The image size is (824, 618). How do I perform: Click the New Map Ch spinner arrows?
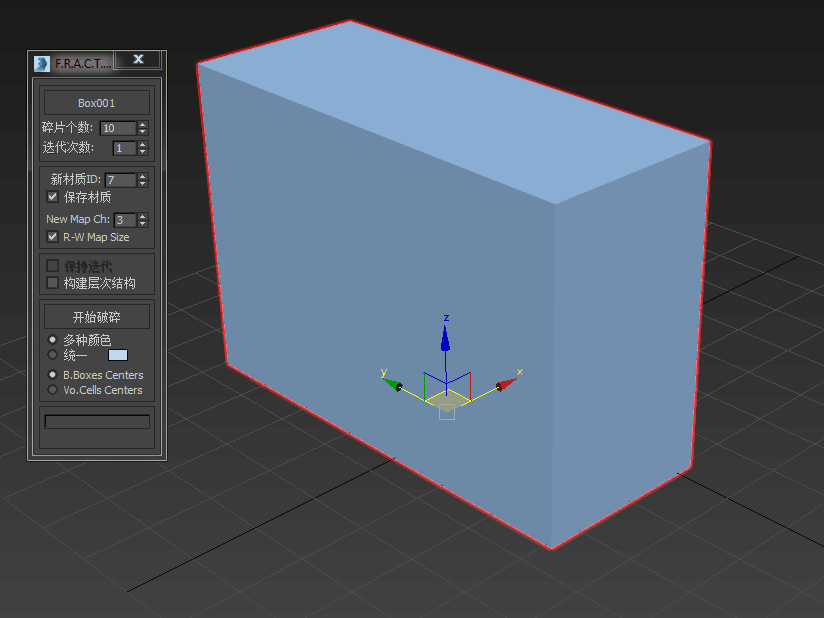pos(143,220)
